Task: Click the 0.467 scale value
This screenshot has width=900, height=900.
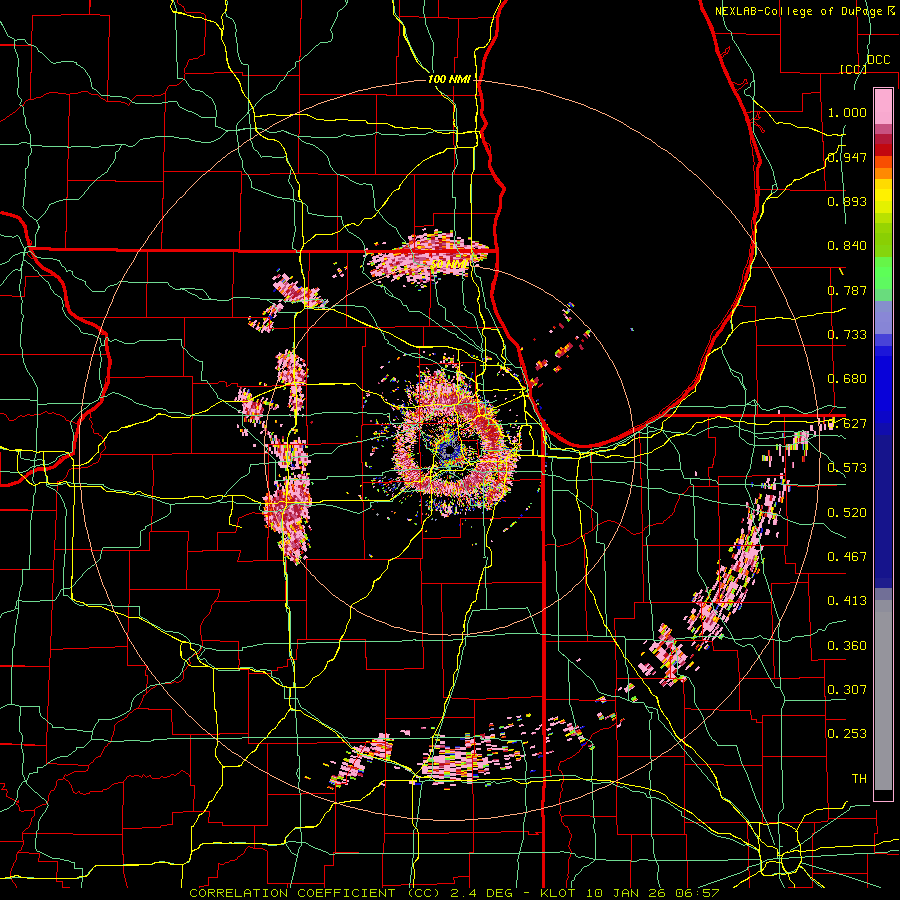Action: pos(847,556)
